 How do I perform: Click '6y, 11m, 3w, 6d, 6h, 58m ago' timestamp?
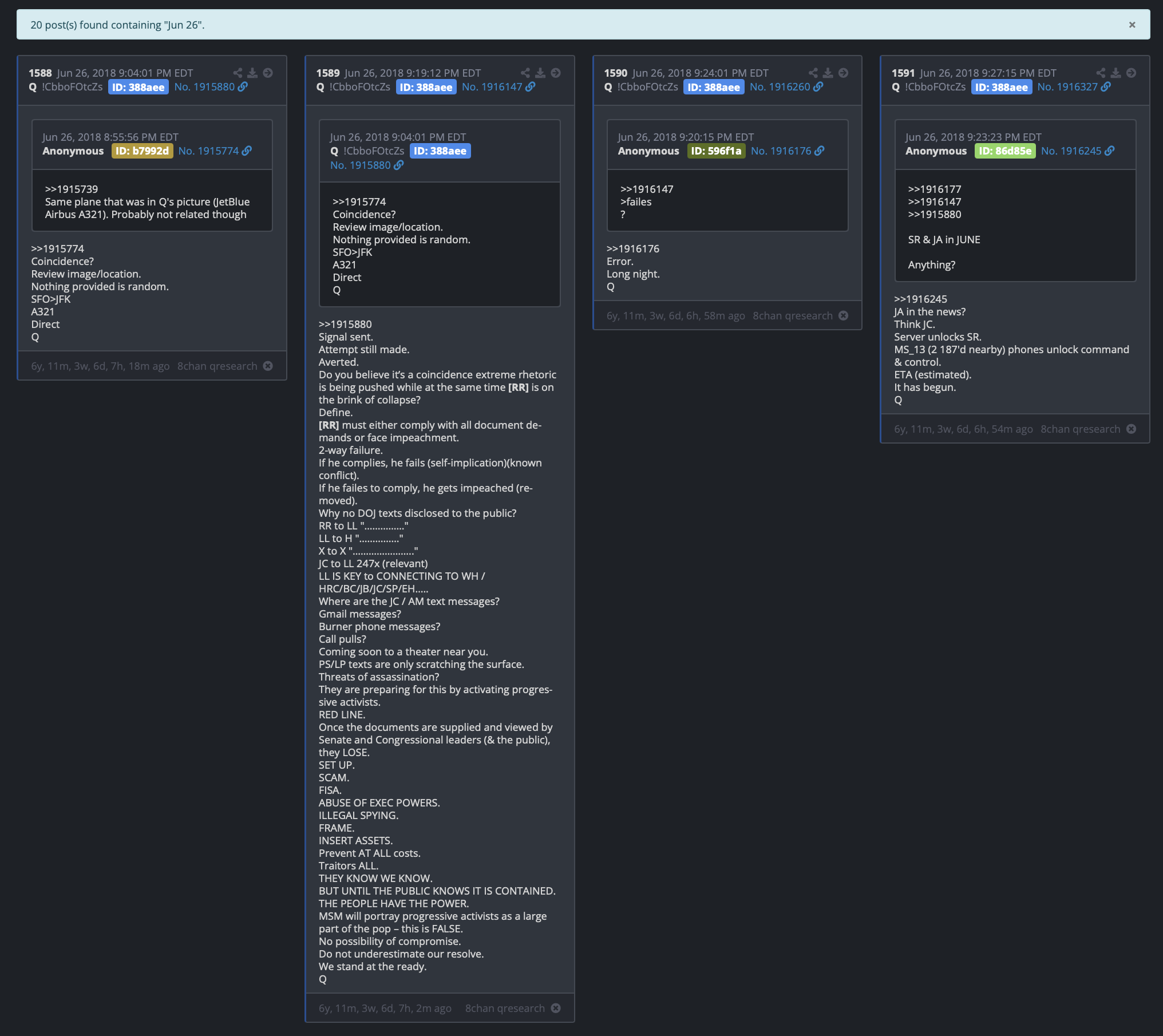(676, 316)
